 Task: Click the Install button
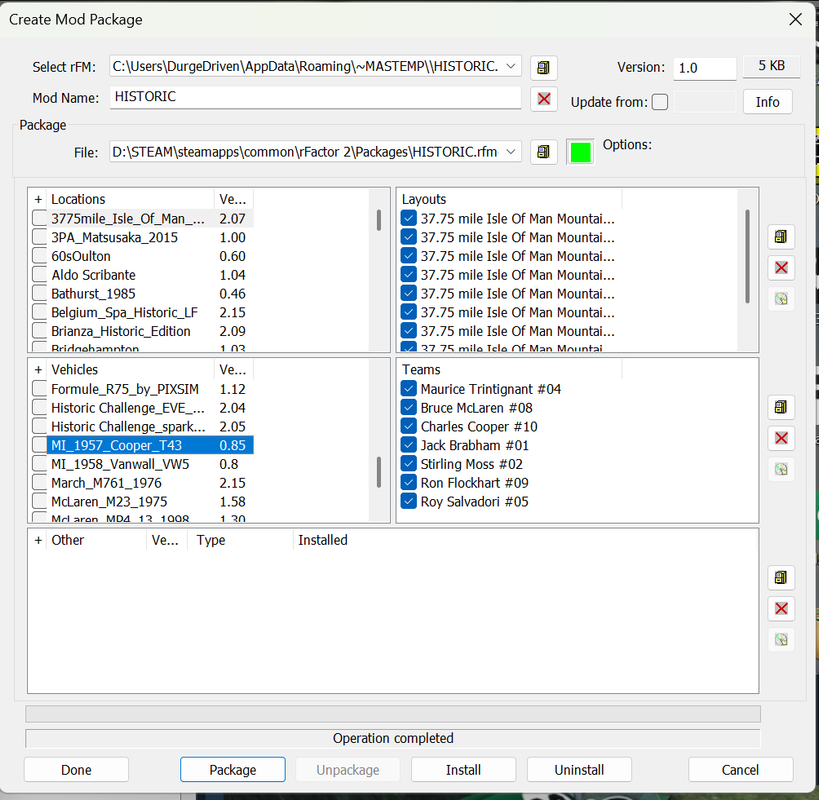pos(463,770)
